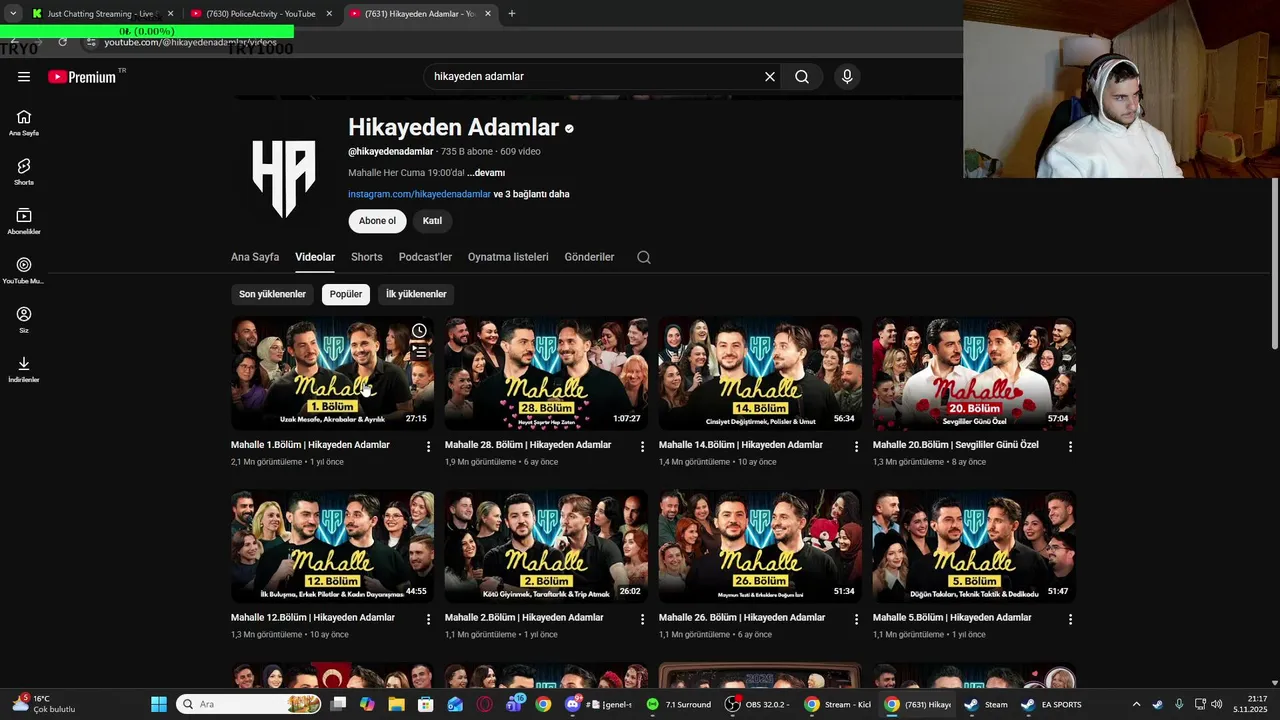The width and height of the screenshot is (1280, 720).
Task: Open İndirilenler in the sidebar
Action: click(x=24, y=369)
